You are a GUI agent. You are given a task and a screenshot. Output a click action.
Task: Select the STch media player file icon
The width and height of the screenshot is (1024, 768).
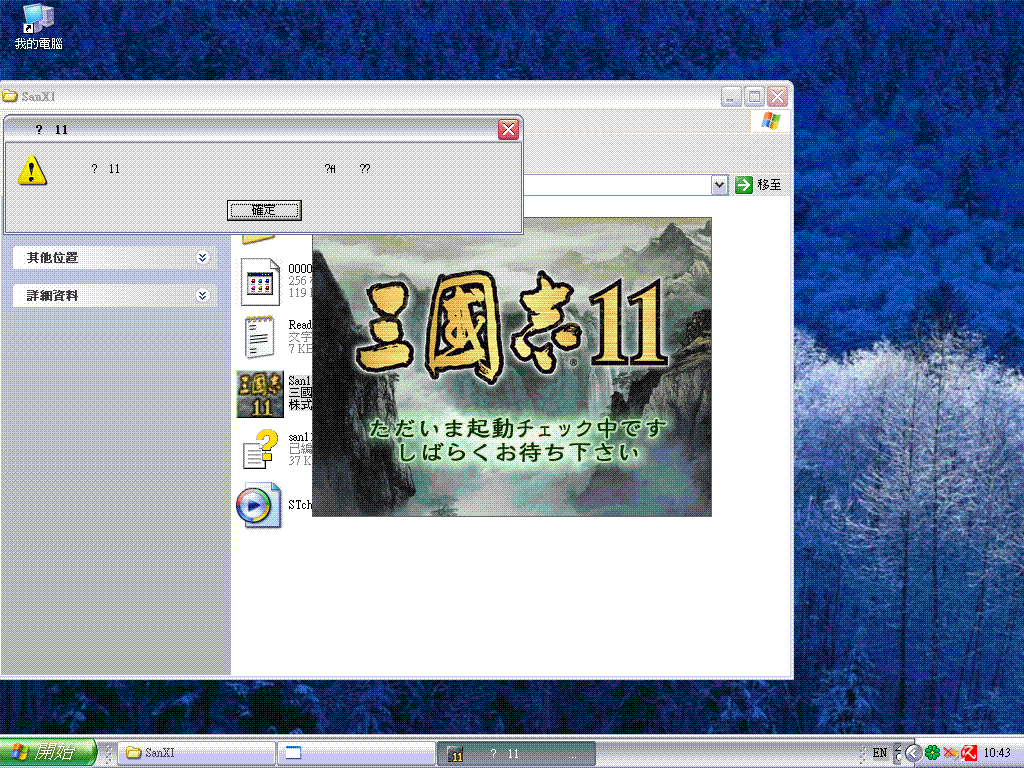click(x=259, y=505)
